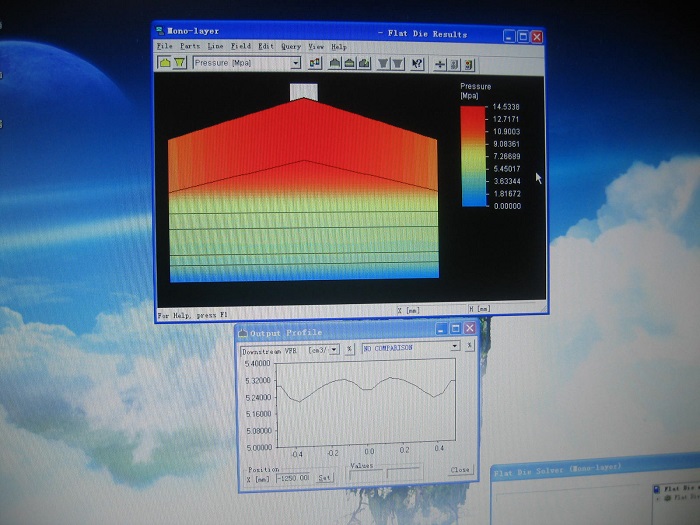The width and height of the screenshot is (700, 525).
Task: Open the Edit menu
Action: (266, 46)
